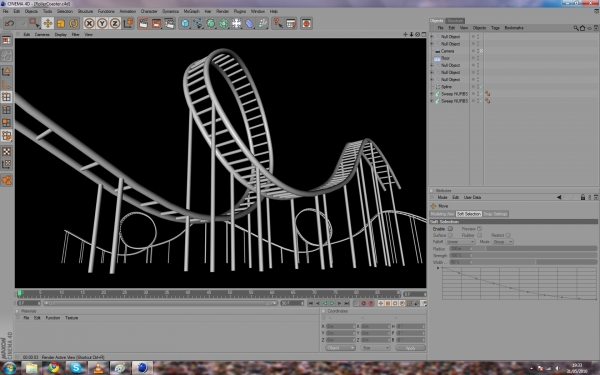Viewport: 600px width, 375px height.
Task: Toggle the Enable soft selection checkbox
Action: (x=450, y=229)
